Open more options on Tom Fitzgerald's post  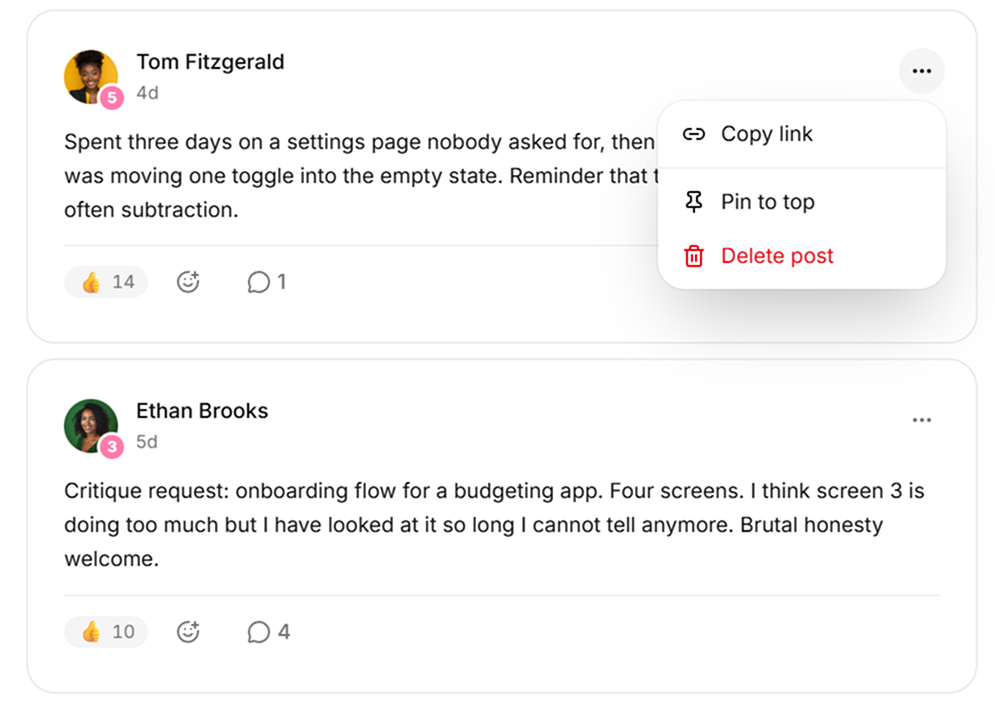click(921, 71)
